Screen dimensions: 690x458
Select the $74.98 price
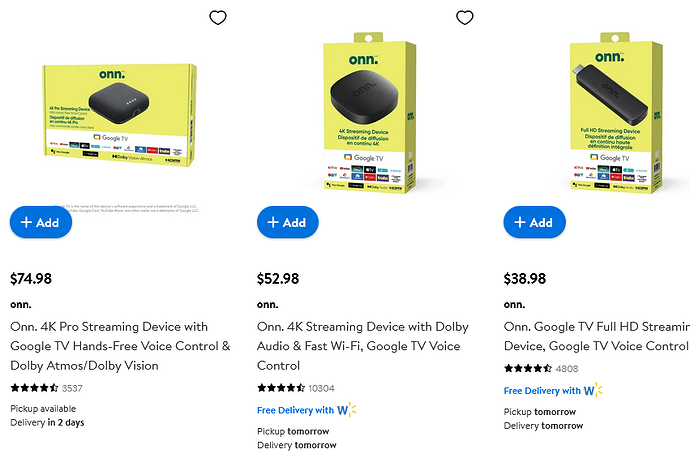[31, 278]
